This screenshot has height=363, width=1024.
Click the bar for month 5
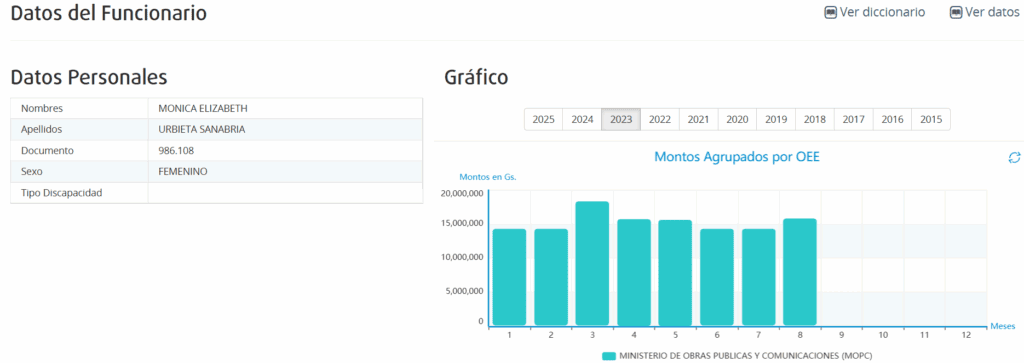click(x=675, y=272)
